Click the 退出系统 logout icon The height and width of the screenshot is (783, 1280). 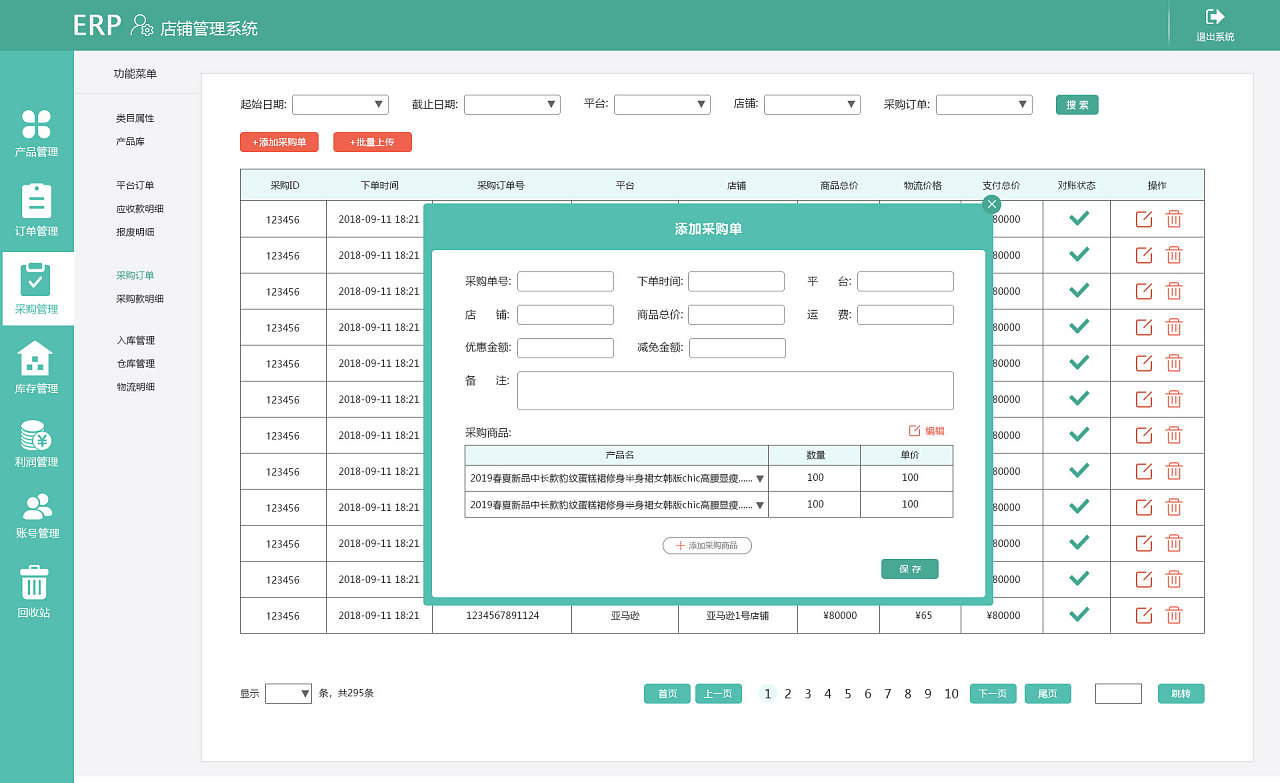pos(1213,23)
